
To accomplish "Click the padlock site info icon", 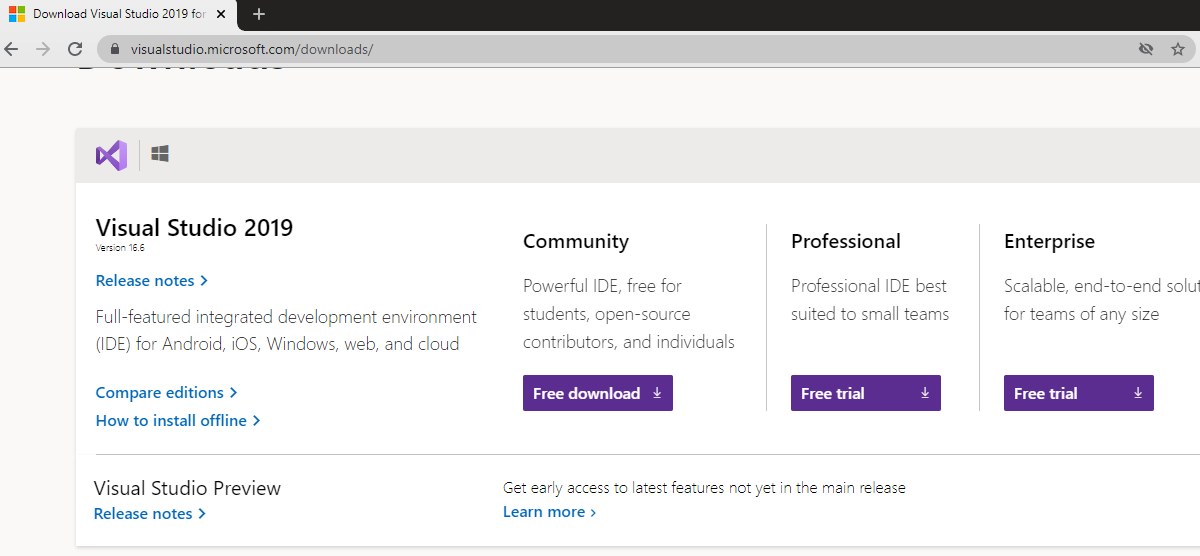I will [115, 49].
